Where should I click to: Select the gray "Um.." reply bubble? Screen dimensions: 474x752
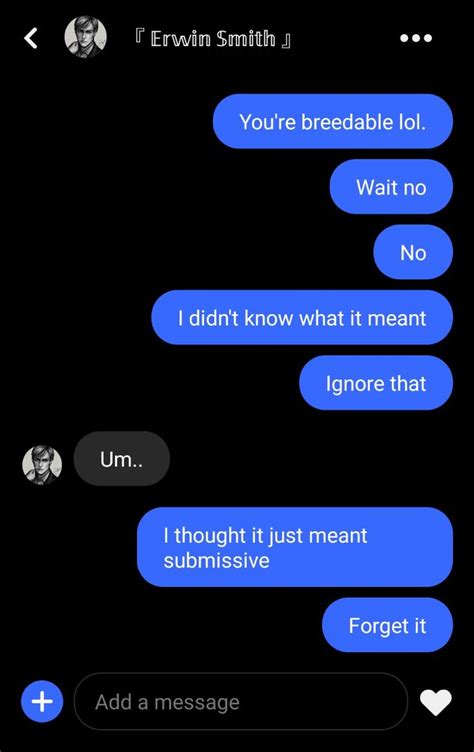click(x=121, y=458)
